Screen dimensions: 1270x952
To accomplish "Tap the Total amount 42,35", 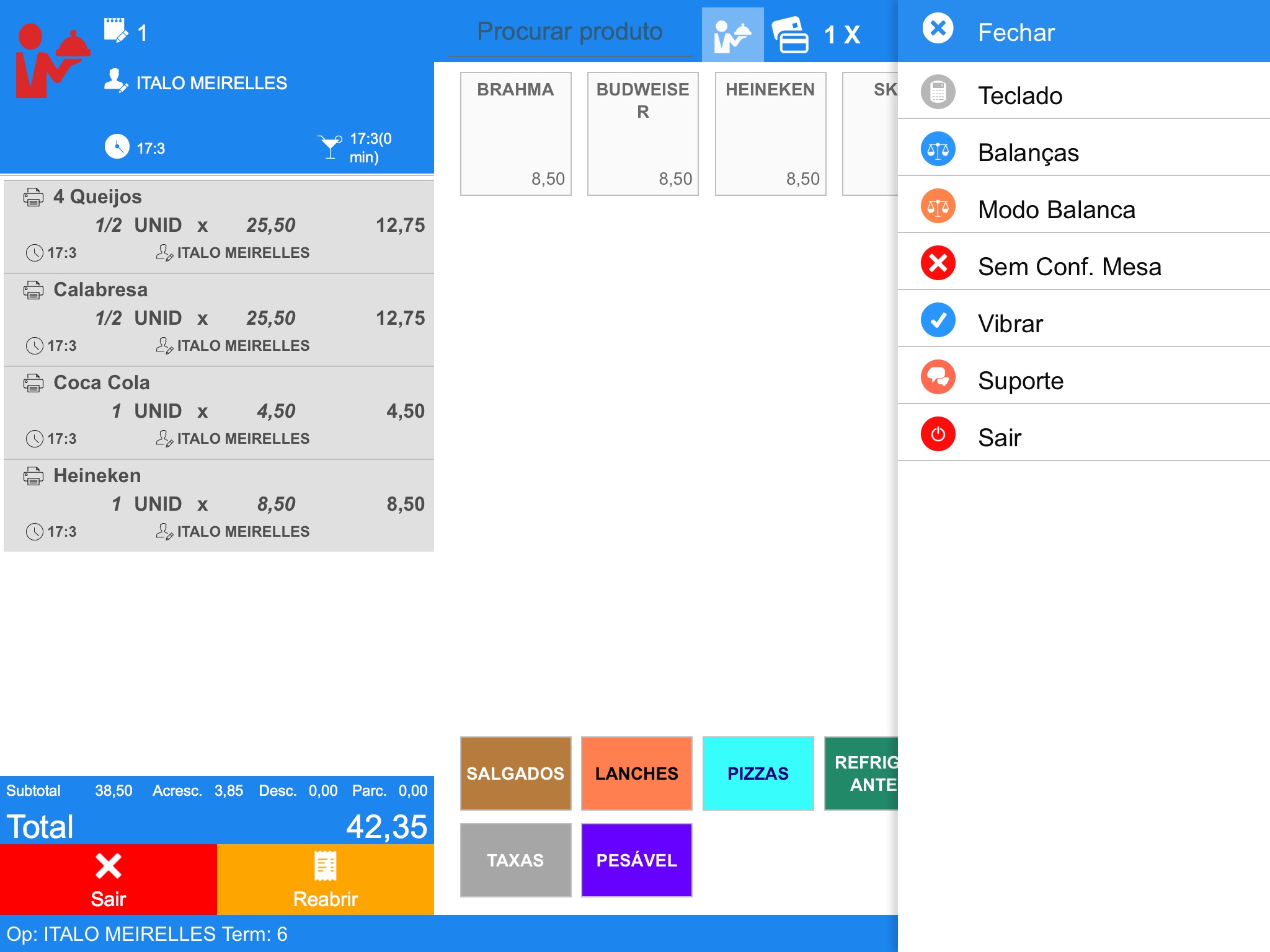I will coord(386,826).
